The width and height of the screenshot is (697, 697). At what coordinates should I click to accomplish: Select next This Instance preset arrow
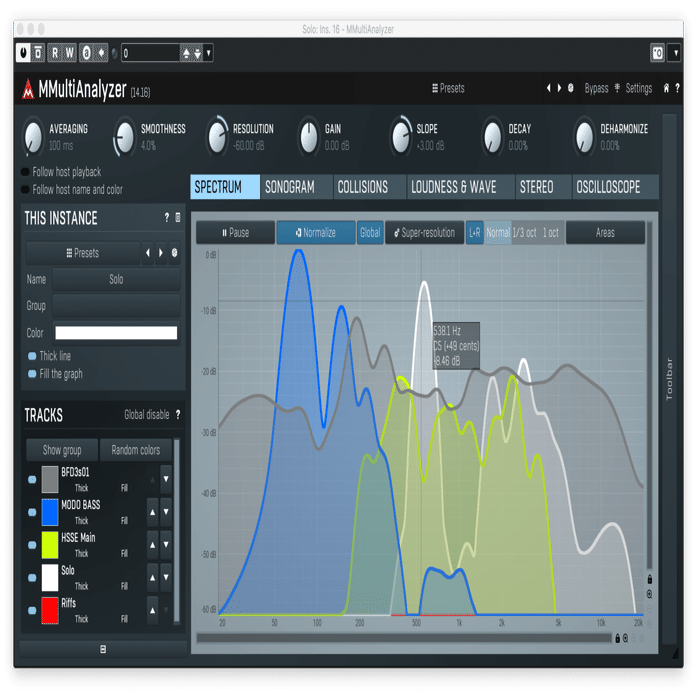click(x=161, y=253)
